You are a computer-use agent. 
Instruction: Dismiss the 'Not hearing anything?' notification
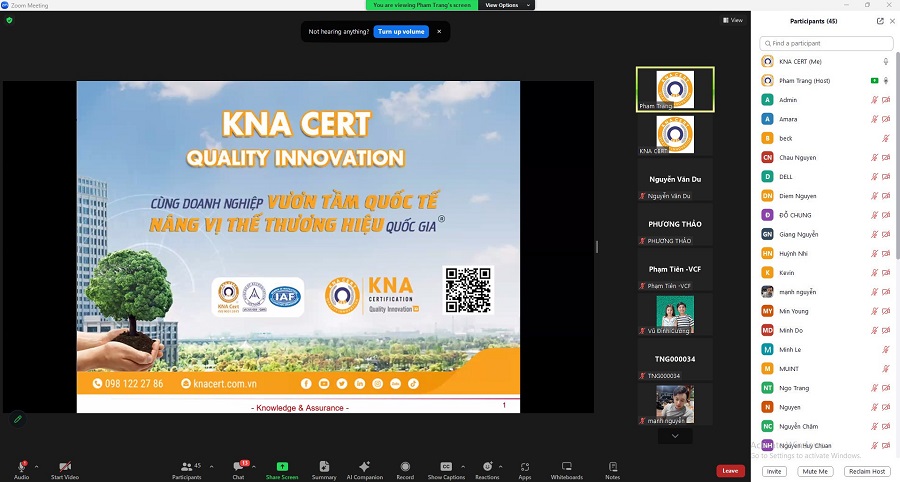click(x=439, y=32)
